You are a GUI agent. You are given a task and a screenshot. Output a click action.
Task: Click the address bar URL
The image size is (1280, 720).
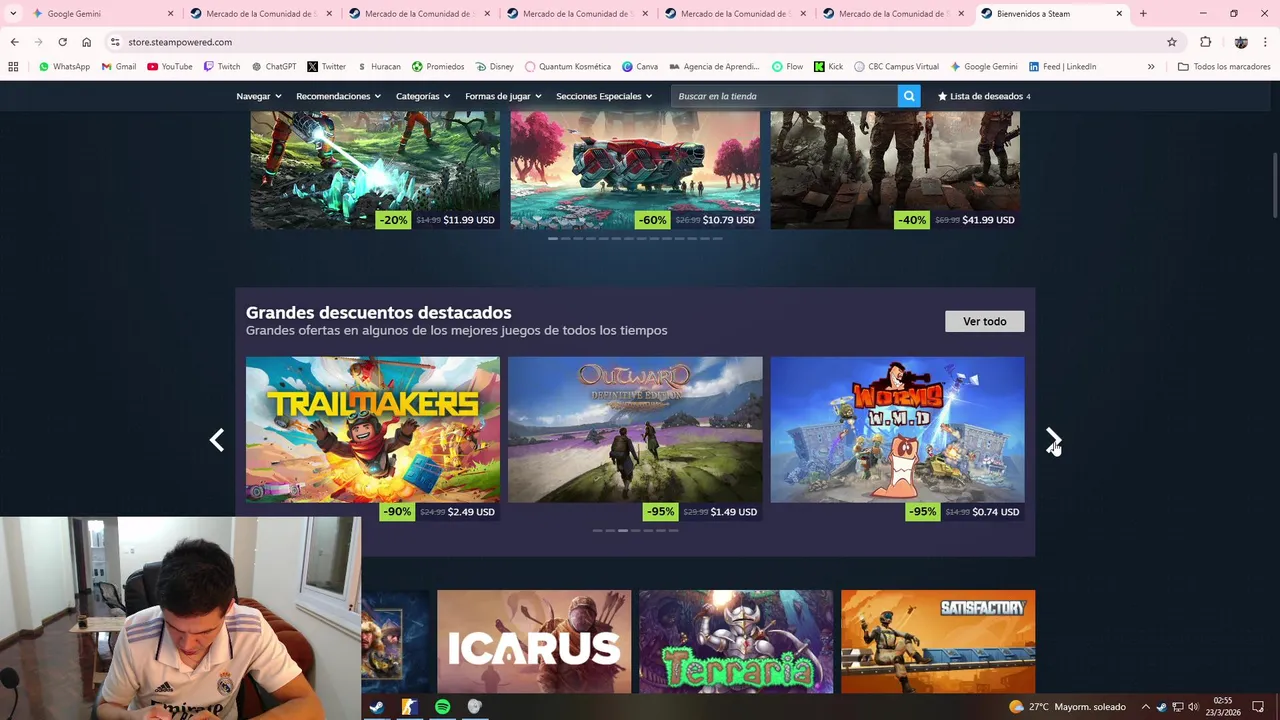click(180, 42)
